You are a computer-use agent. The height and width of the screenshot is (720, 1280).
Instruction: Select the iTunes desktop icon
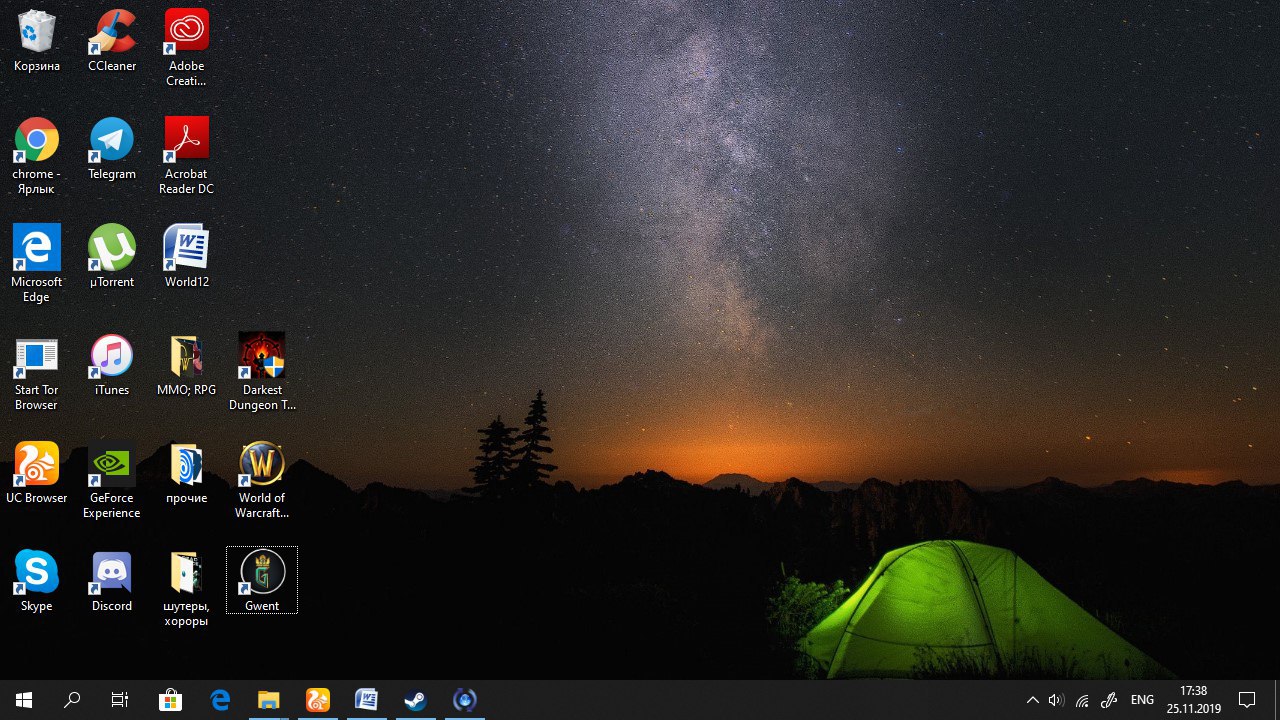(x=112, y=365)
